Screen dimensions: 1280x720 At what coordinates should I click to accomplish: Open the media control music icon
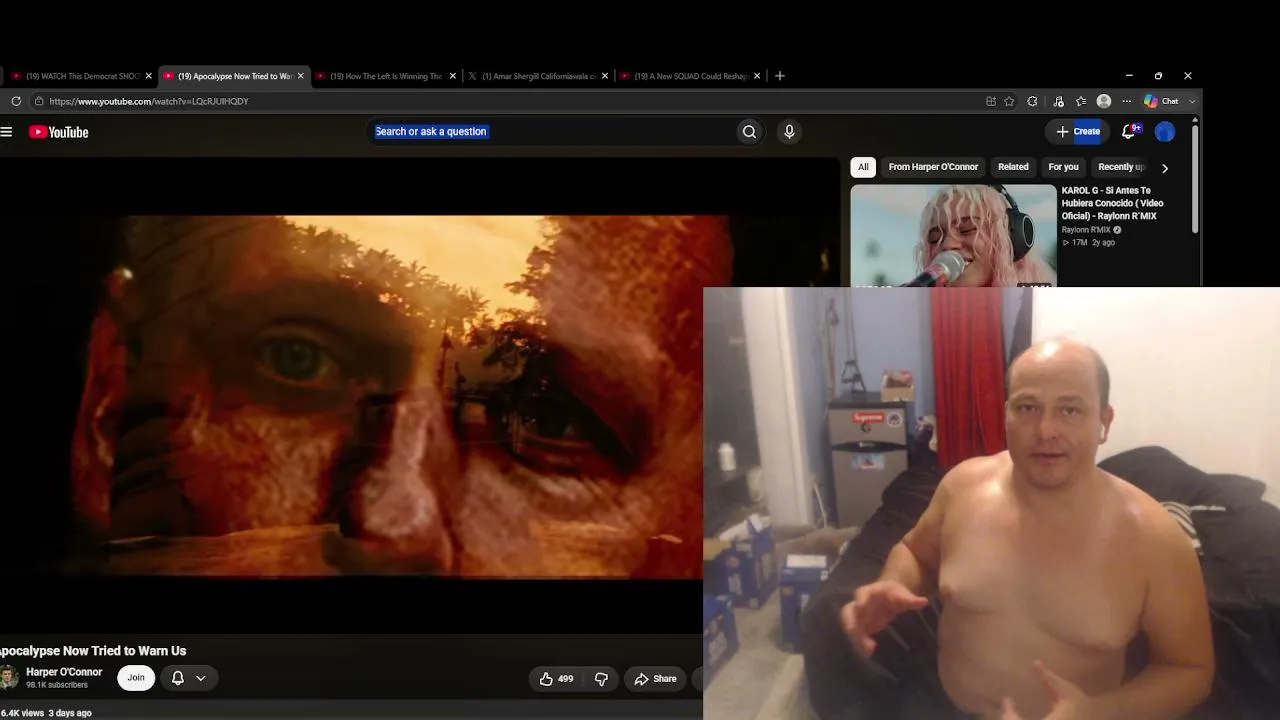click(x=1059, y=101)
